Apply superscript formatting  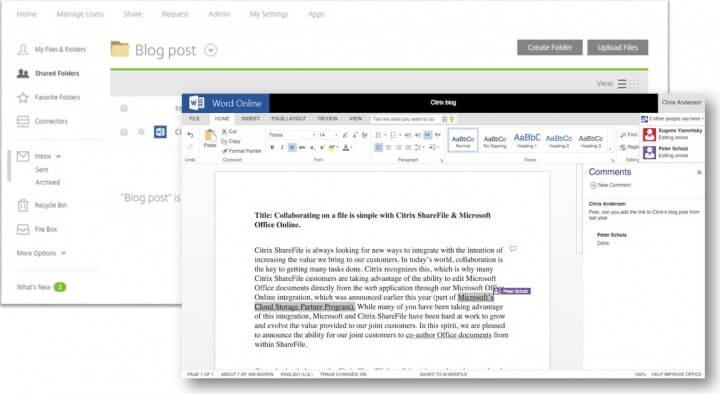tap(322, 147)
